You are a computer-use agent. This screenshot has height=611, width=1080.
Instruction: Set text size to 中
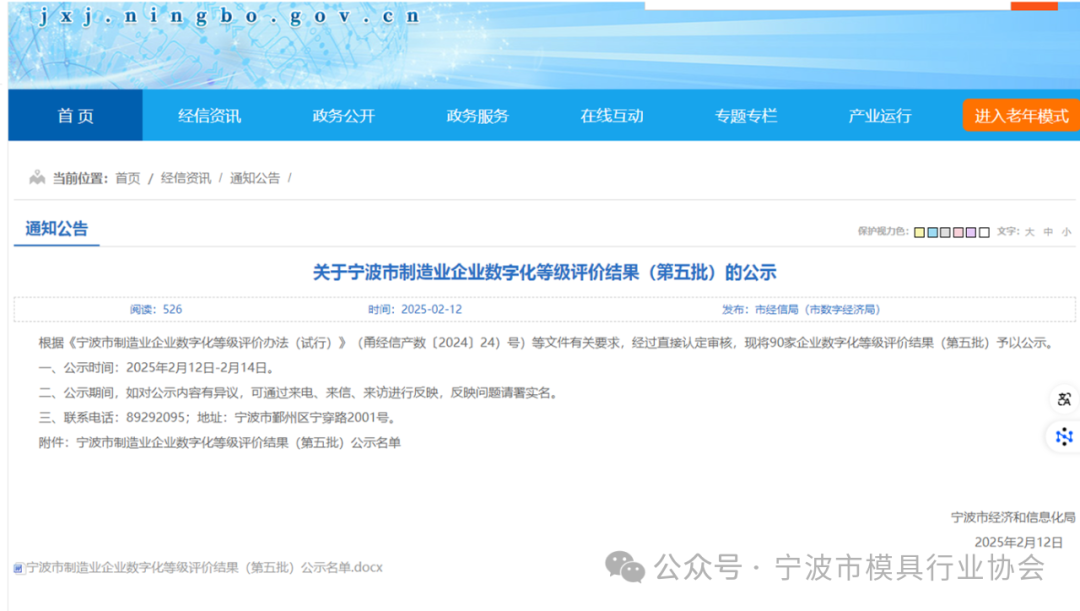coord(1047,231)
